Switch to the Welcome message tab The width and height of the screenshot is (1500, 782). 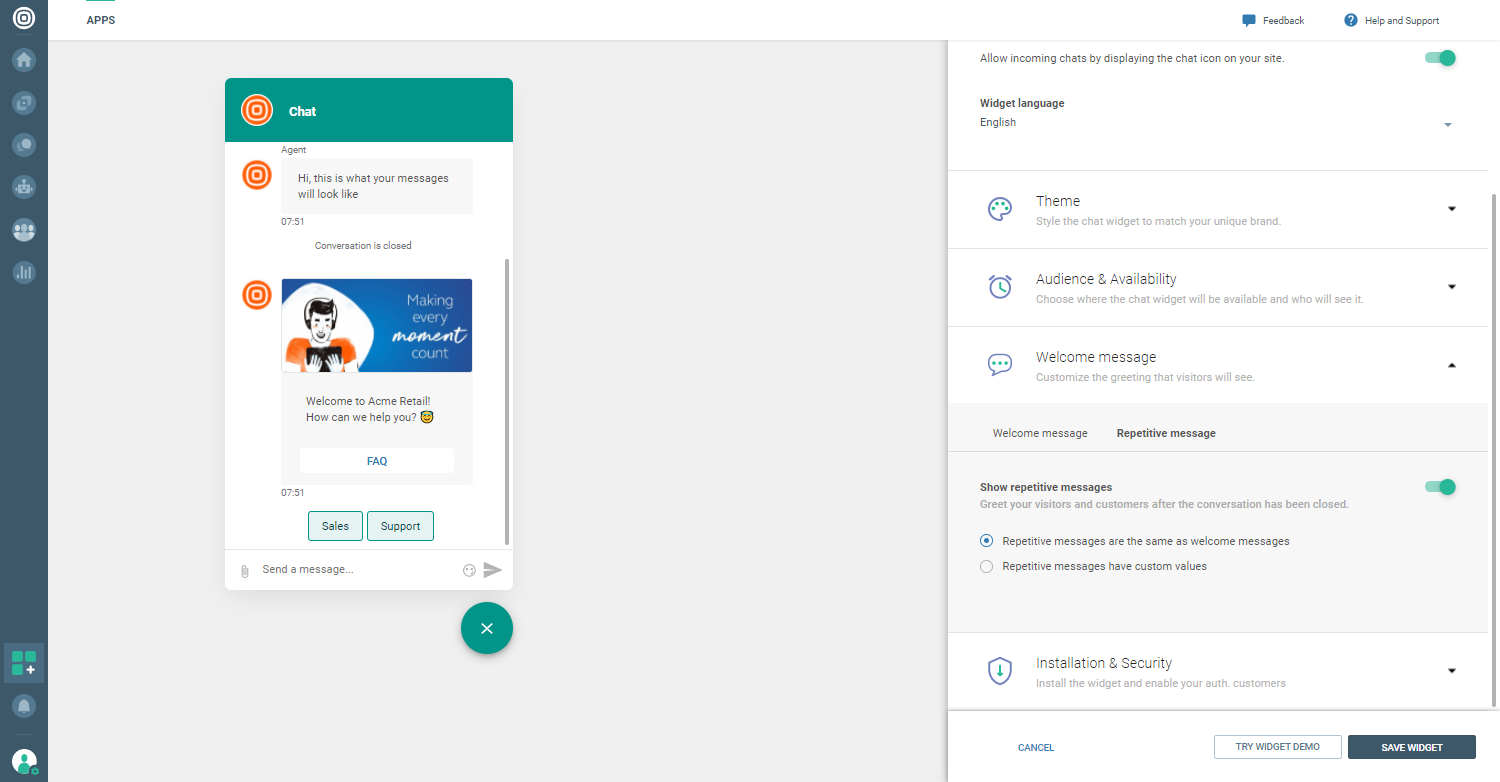tap(1040, 433)
